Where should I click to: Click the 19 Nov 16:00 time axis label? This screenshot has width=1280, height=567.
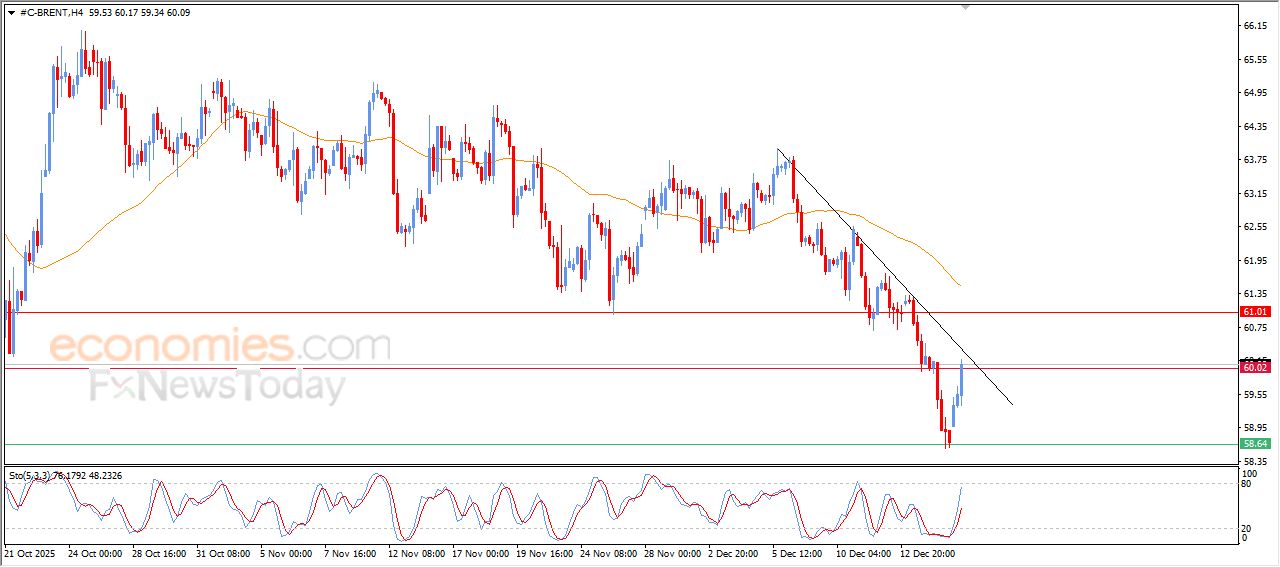547,552
